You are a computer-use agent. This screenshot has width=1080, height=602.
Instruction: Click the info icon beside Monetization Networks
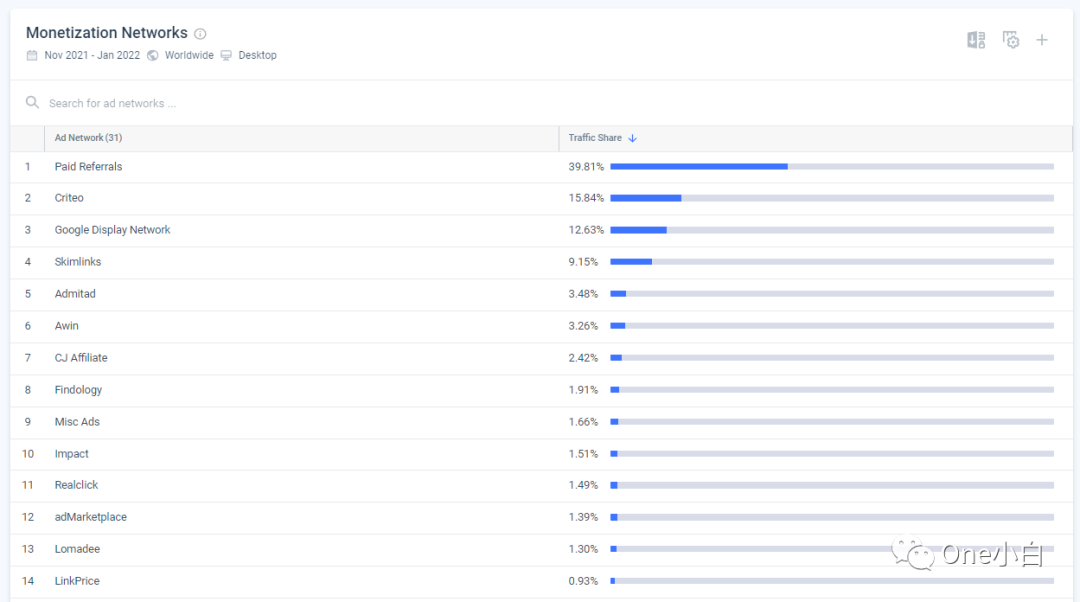point(199,33)
